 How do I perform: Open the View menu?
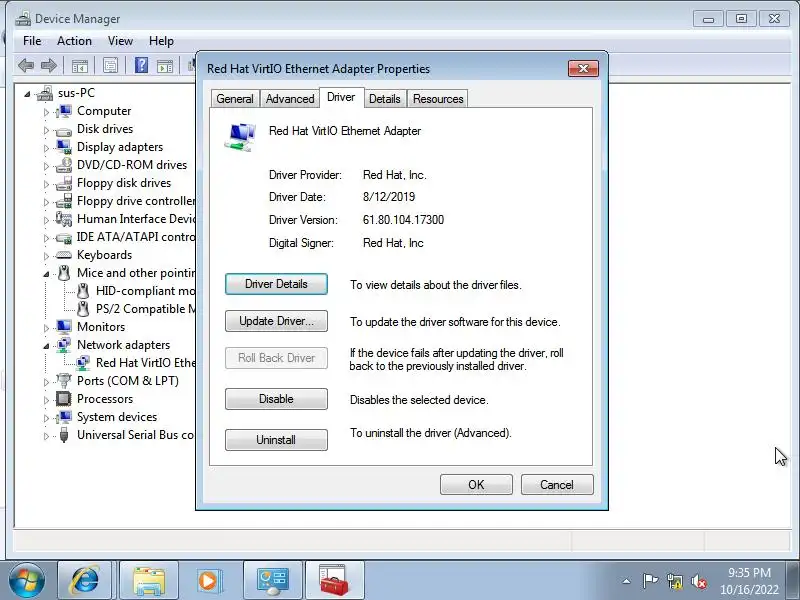pos(120,41)
